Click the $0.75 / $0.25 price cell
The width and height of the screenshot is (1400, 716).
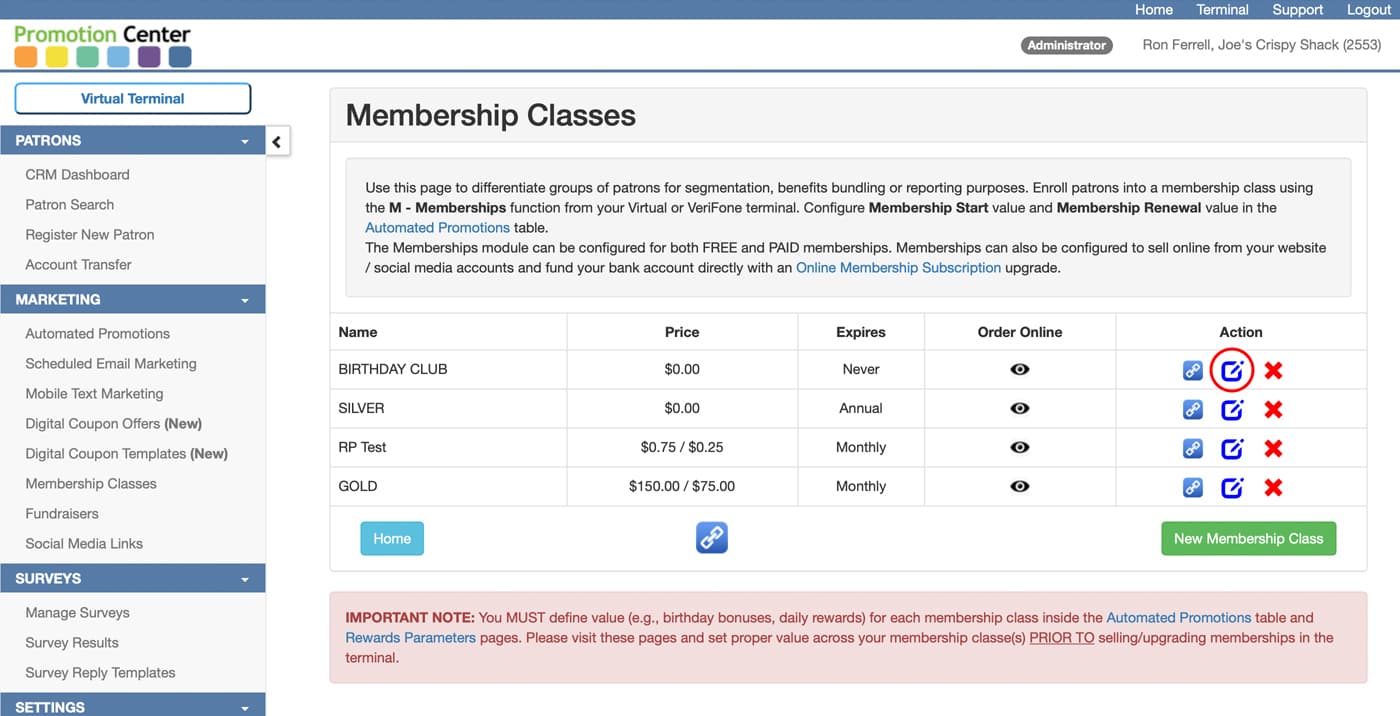pyautogui.click(x=682, y=447)
